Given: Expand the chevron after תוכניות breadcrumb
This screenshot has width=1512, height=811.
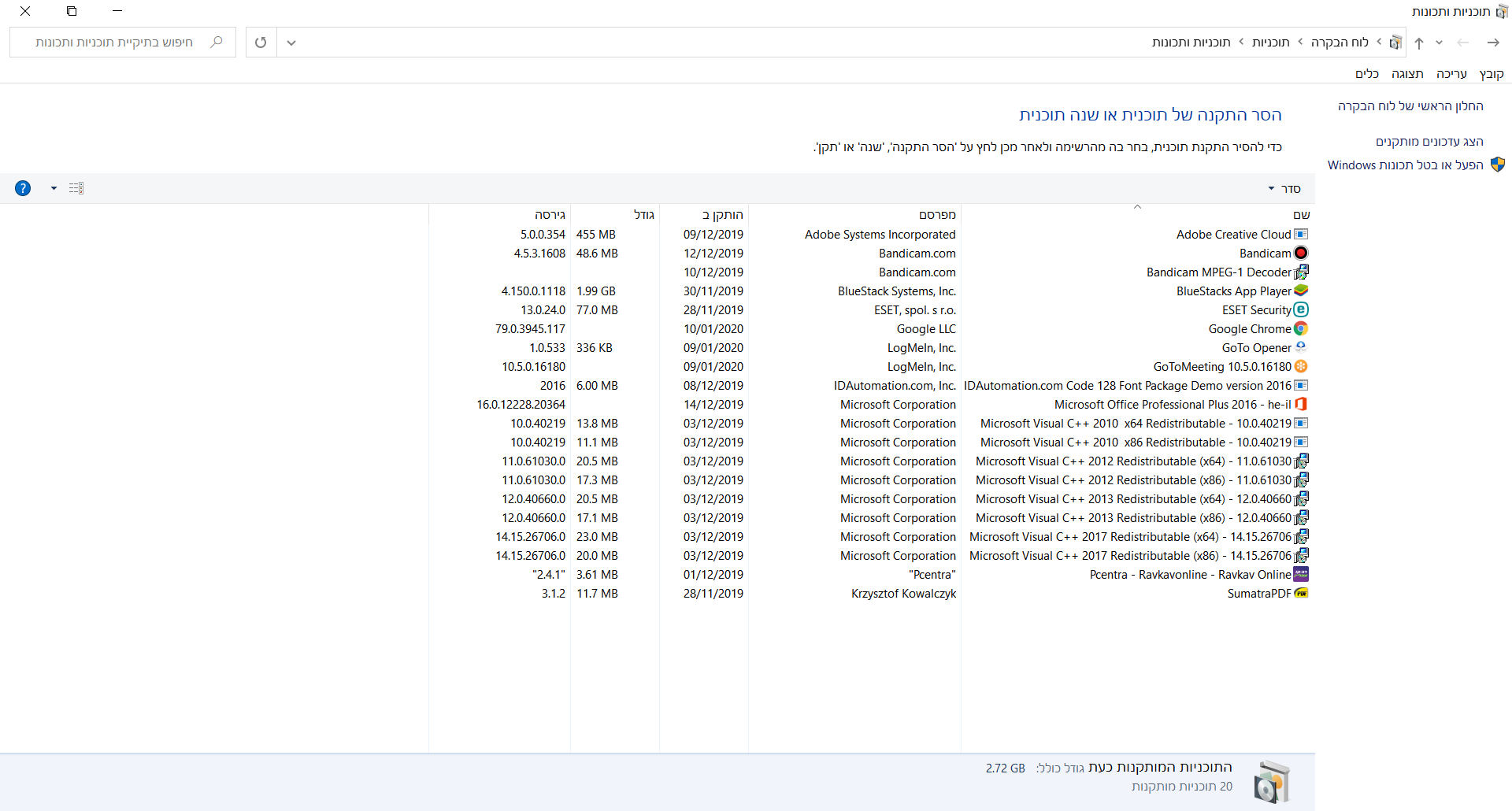Looking at the screenshot, I should click(1241, 42).
